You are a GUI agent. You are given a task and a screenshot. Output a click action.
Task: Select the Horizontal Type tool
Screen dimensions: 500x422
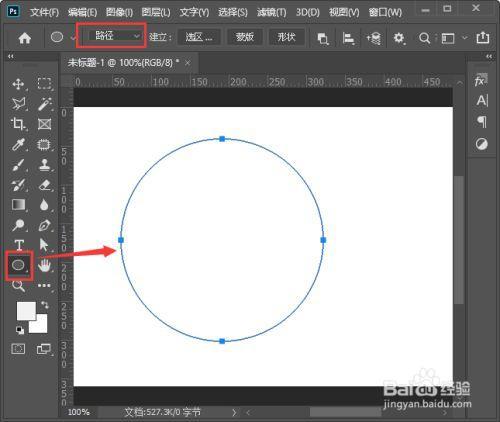click(19, 245)
